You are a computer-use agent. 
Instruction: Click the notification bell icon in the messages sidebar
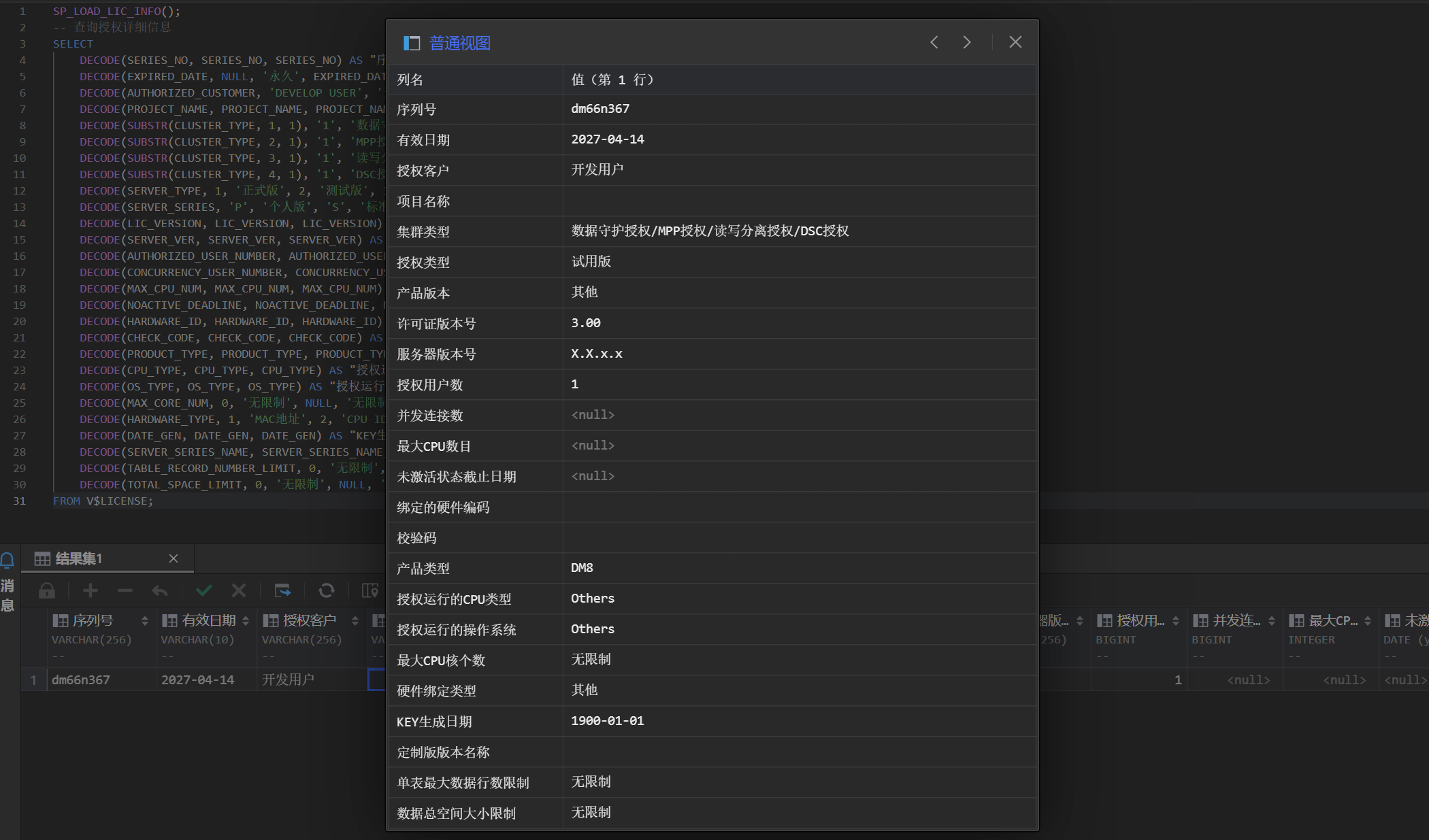click(x=7, y=560)
